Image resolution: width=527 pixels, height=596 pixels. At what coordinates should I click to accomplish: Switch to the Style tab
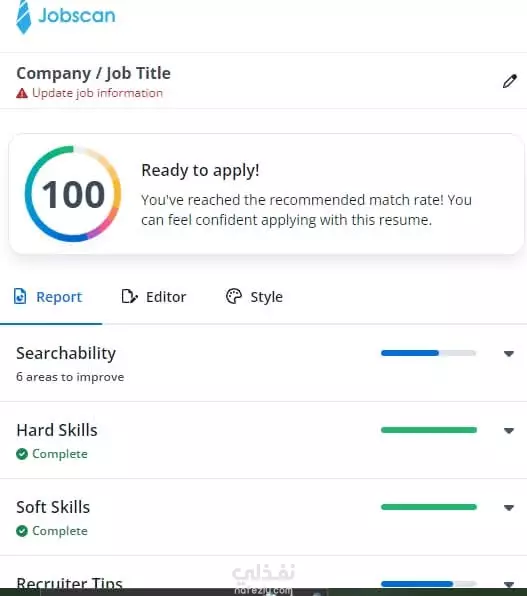[x=254, y=297]
